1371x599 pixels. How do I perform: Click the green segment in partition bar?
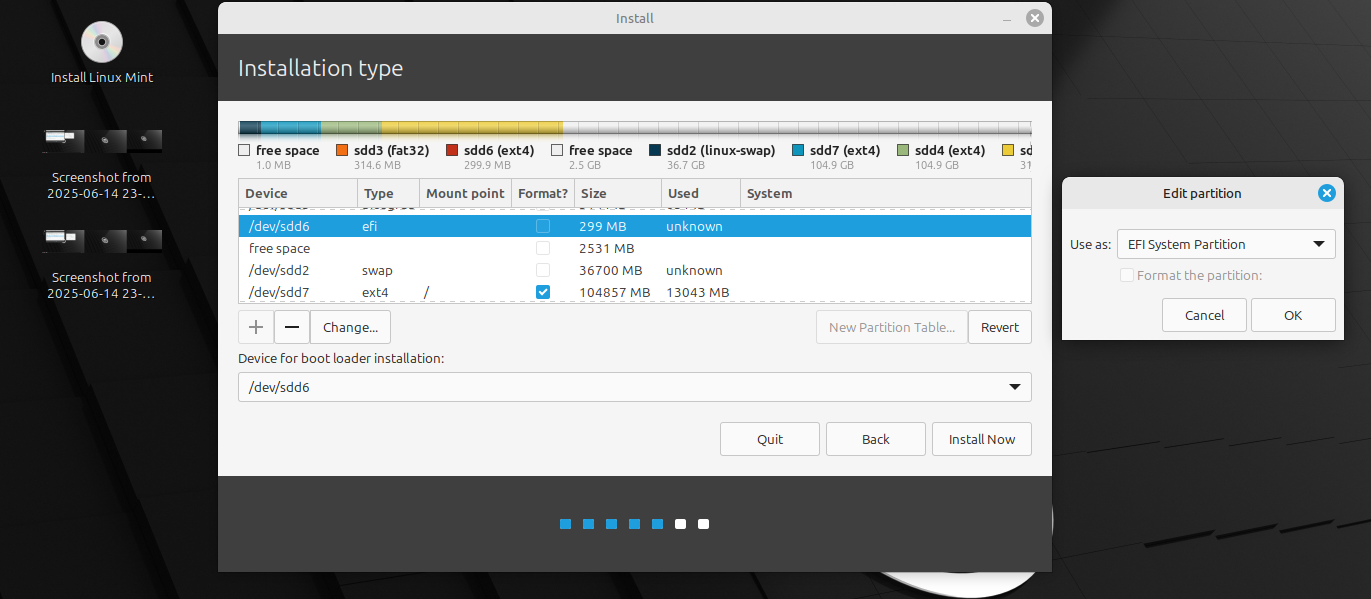click(x=351, y=128)
